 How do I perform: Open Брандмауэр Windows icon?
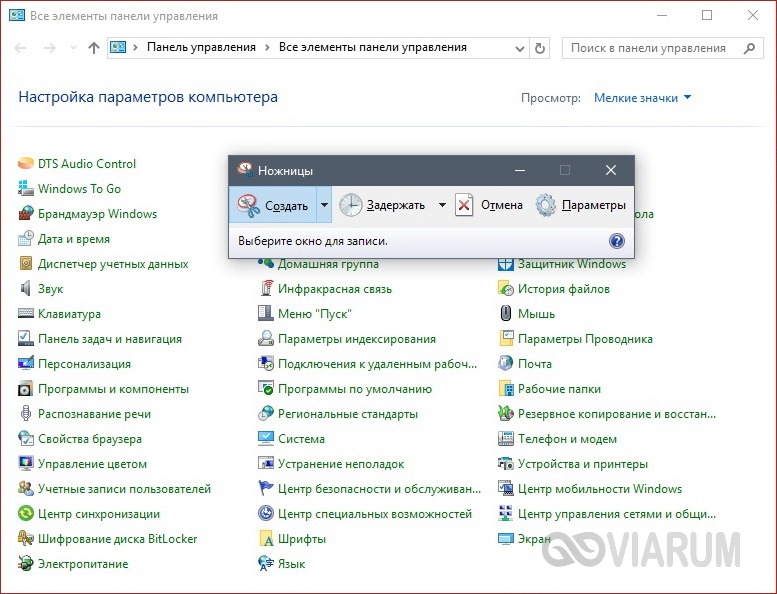(26, 214)
